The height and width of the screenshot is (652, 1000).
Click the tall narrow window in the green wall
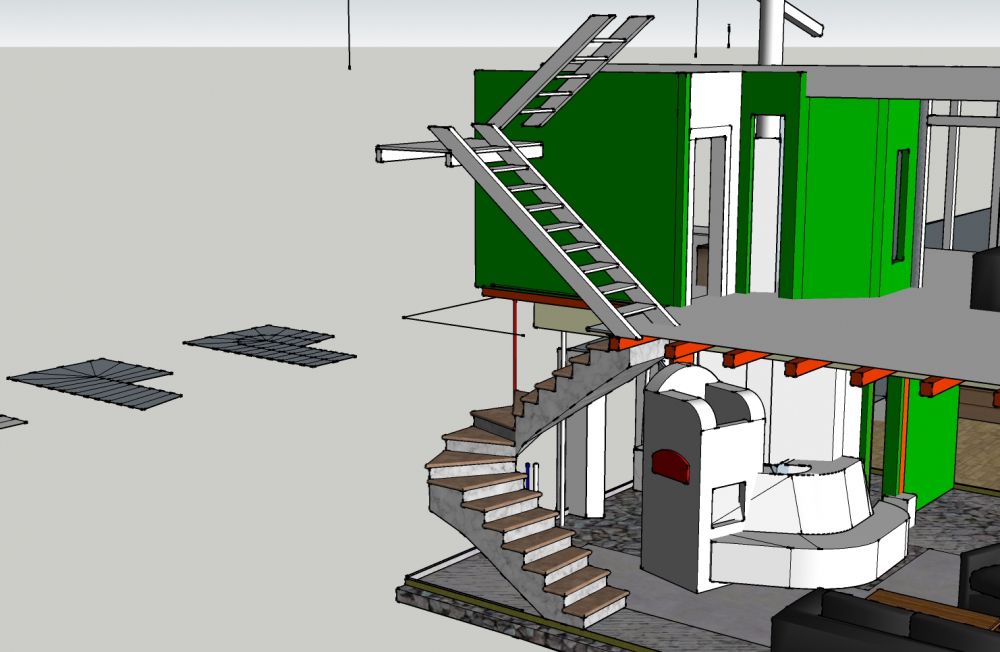pos(902,205)
